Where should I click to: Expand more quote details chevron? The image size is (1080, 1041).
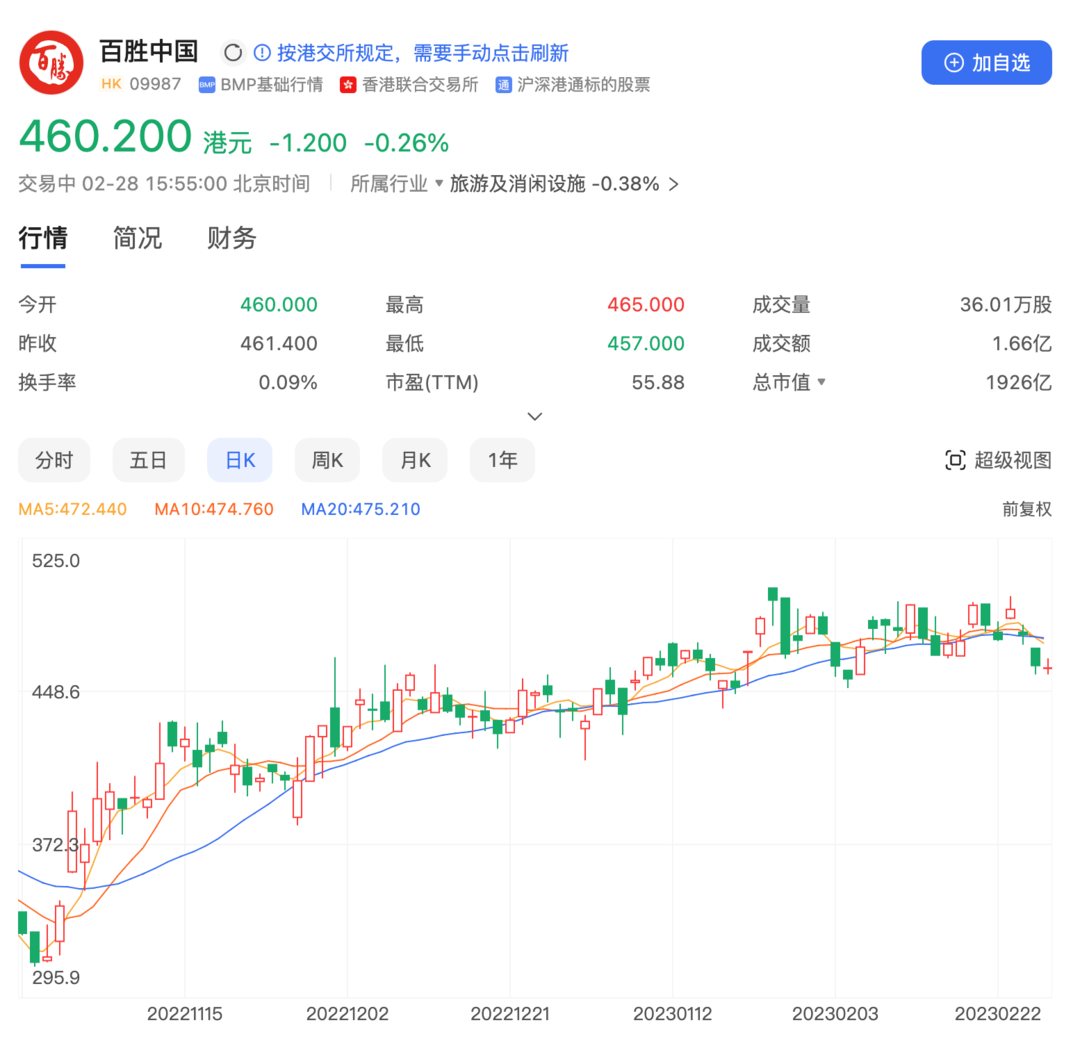534,416
